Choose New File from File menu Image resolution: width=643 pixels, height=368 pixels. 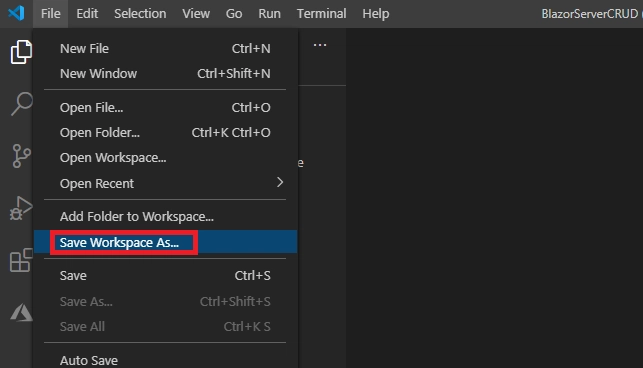click(165, 48)
